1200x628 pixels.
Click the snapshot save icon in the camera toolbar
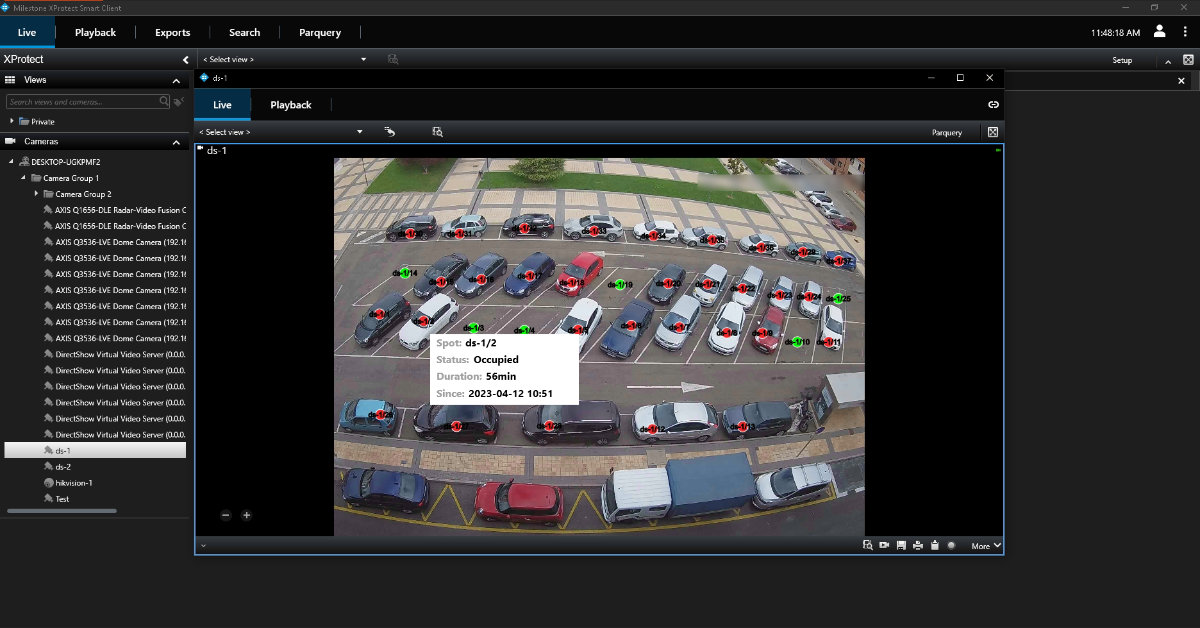click(x=901, y=545)
